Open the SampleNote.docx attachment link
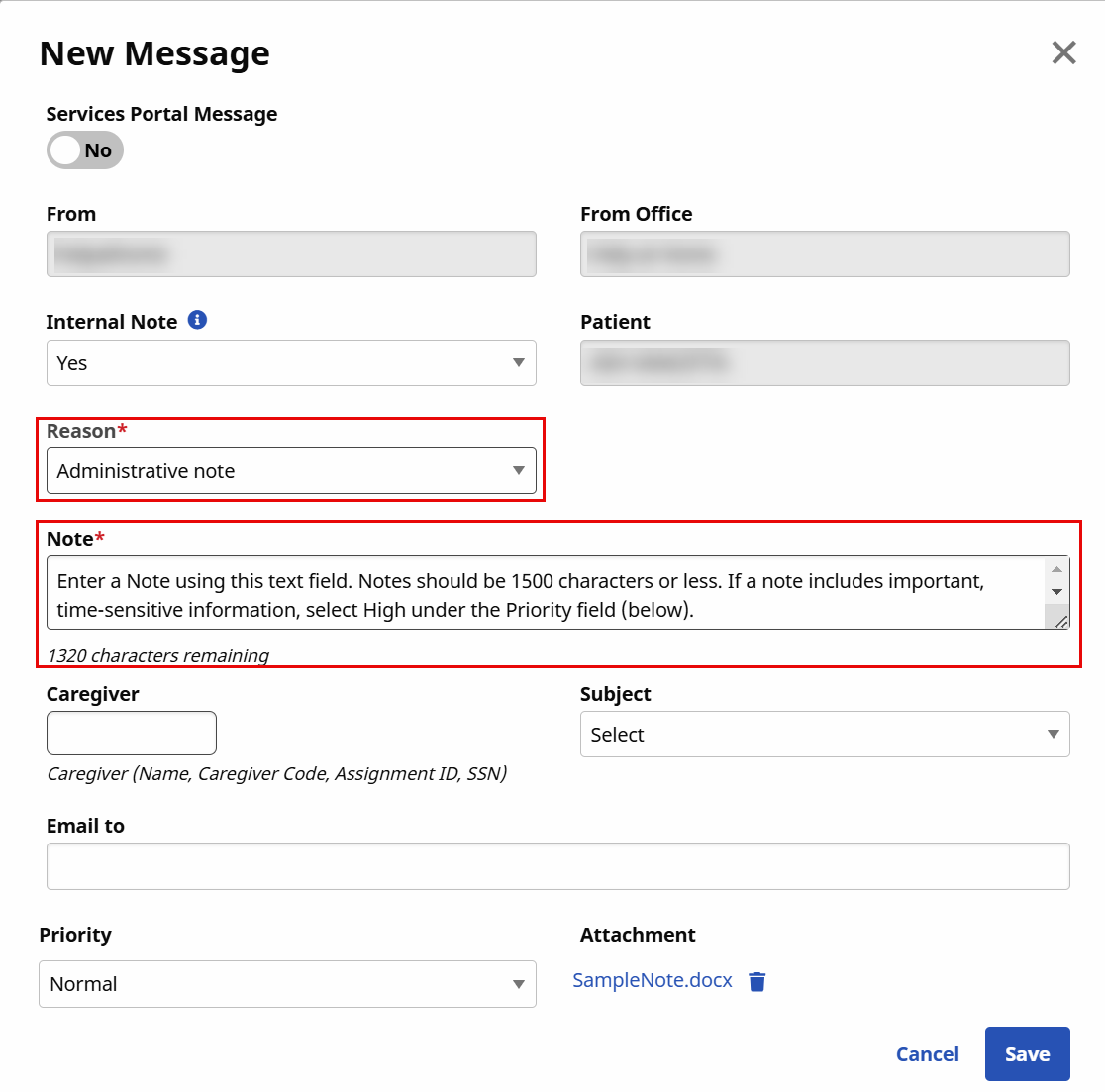The height and width of the screenshot is (1092, 1105). pyautogui.click(x=653, y=980)
